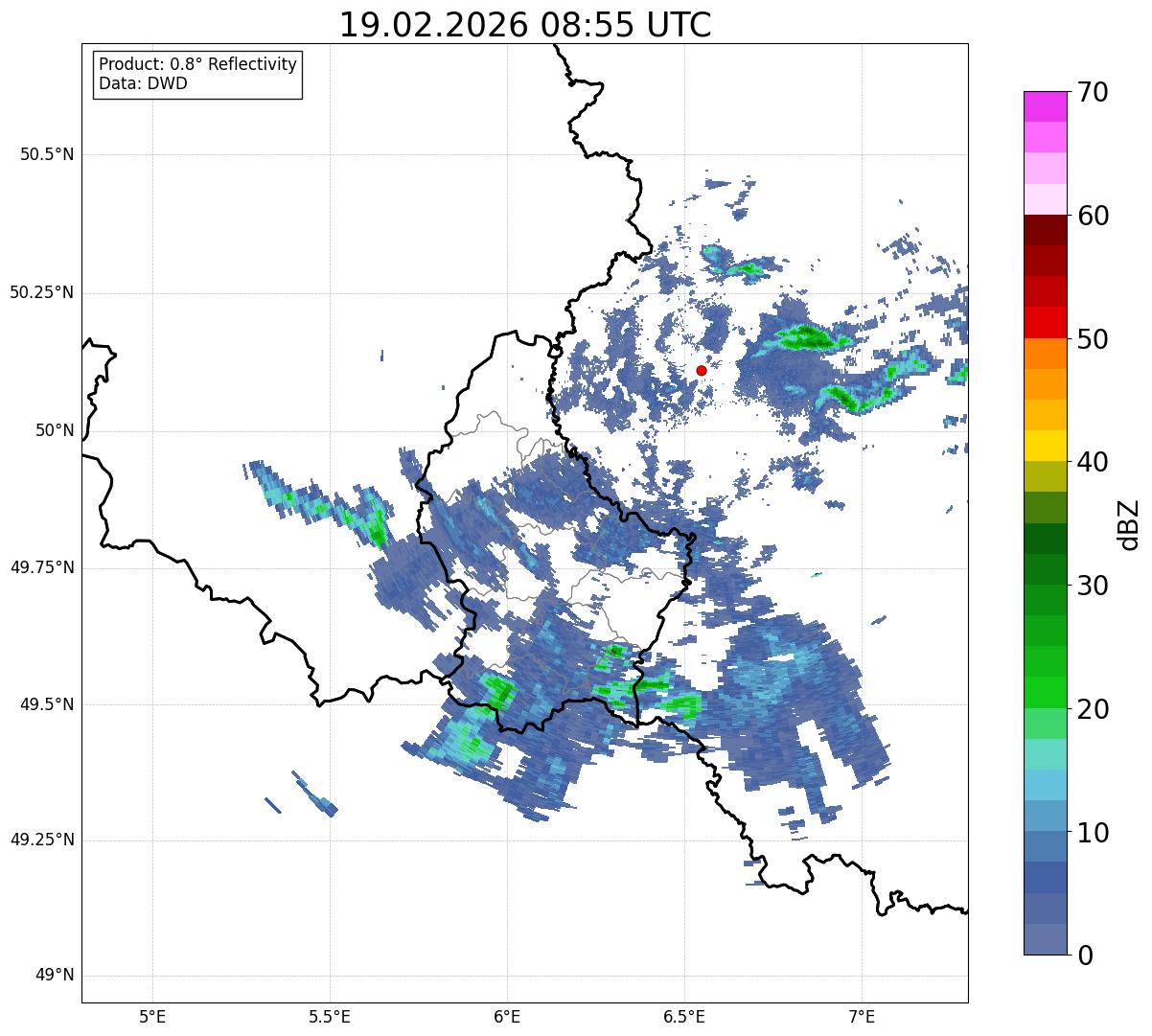Screen dimensions: 1152x1036
Task: Click the title '19.02.2026 08:55 UTC'
Action: click(x=525, y=25)
